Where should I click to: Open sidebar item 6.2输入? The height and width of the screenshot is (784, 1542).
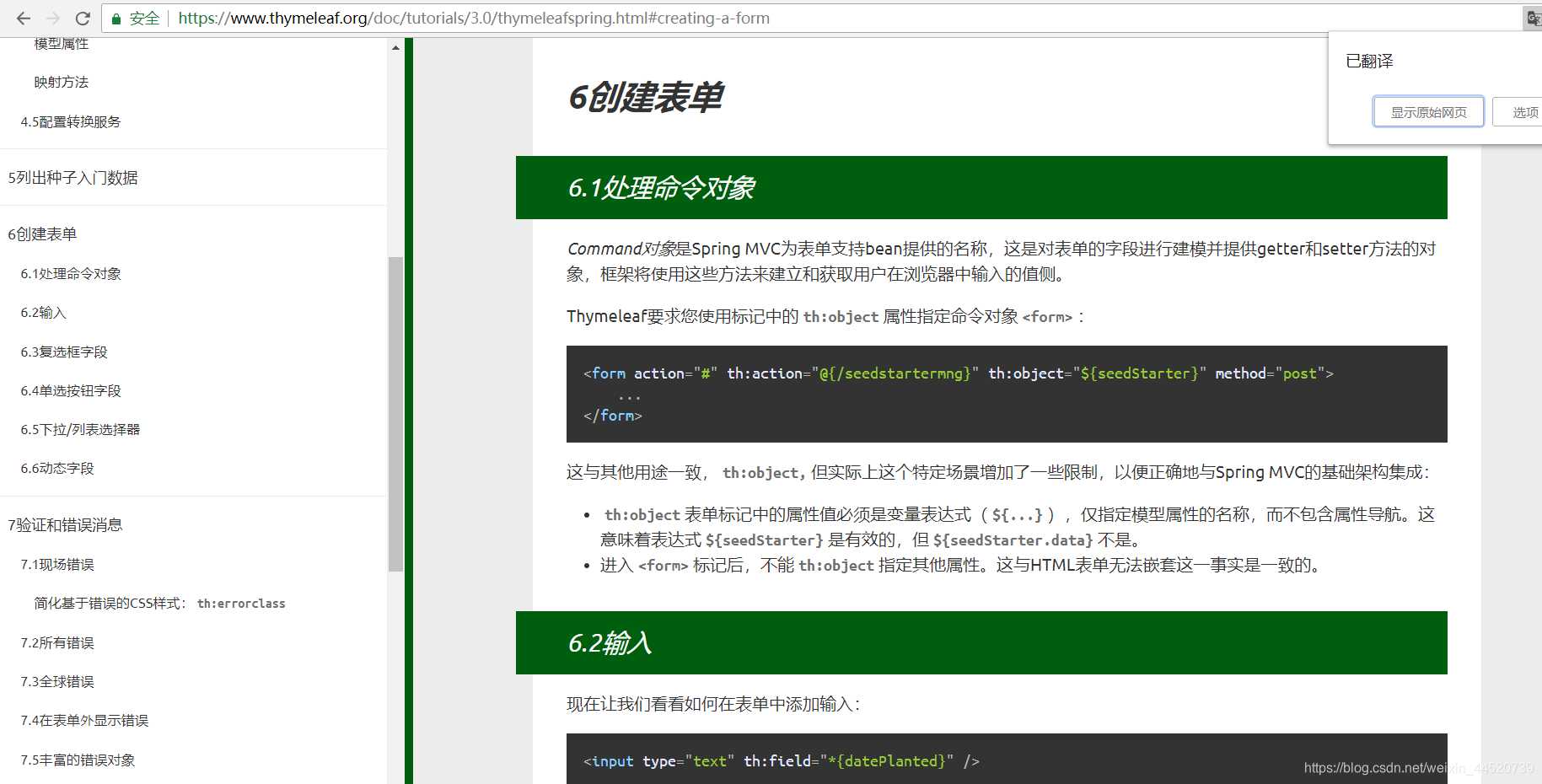(44, 313)
